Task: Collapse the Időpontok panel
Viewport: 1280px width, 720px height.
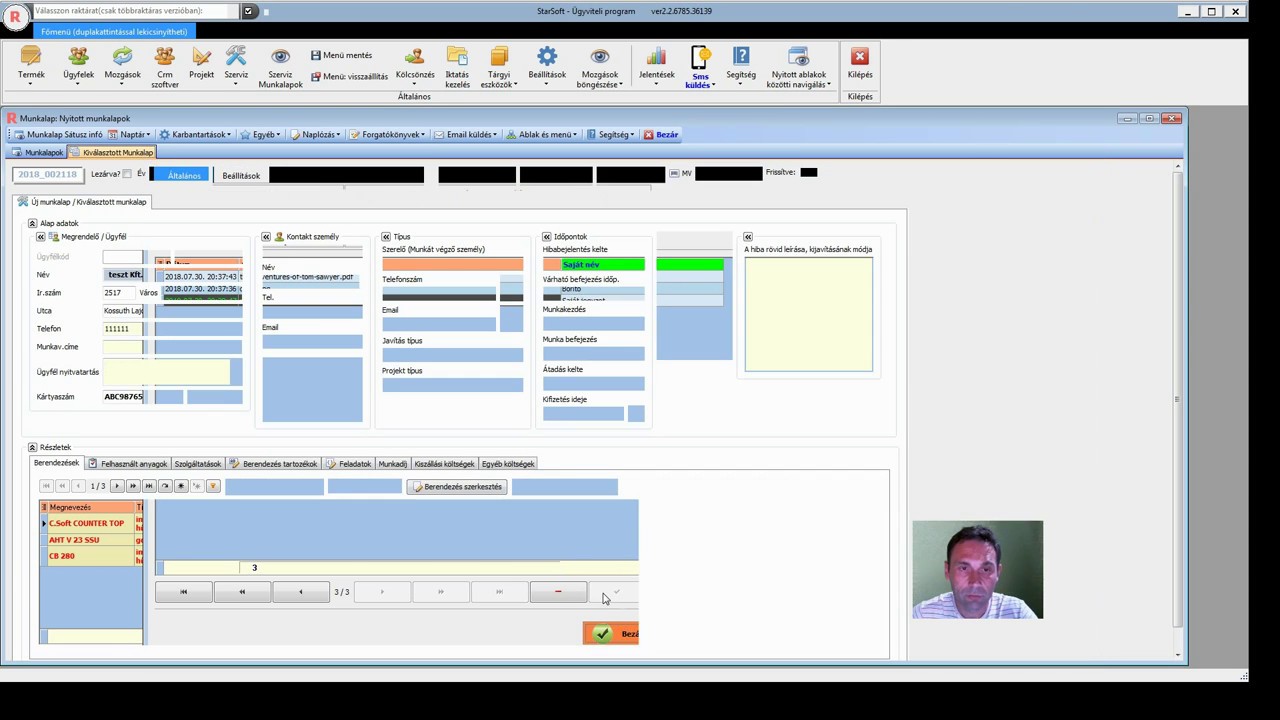Action: [x=546, y=237]
